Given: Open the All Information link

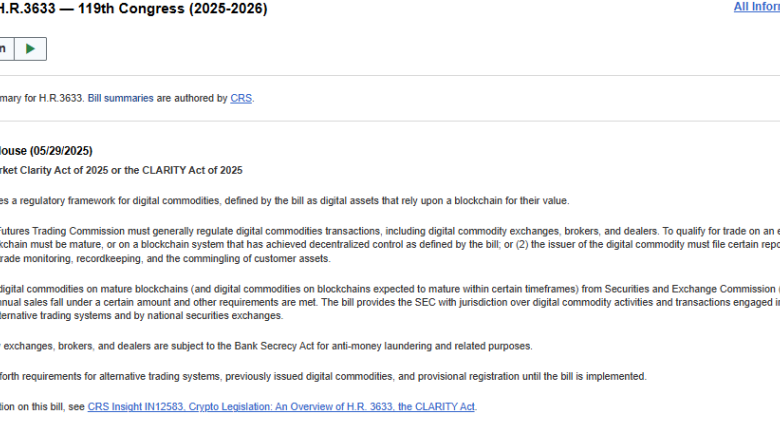Looking at the screenshot, I should 756,7.
